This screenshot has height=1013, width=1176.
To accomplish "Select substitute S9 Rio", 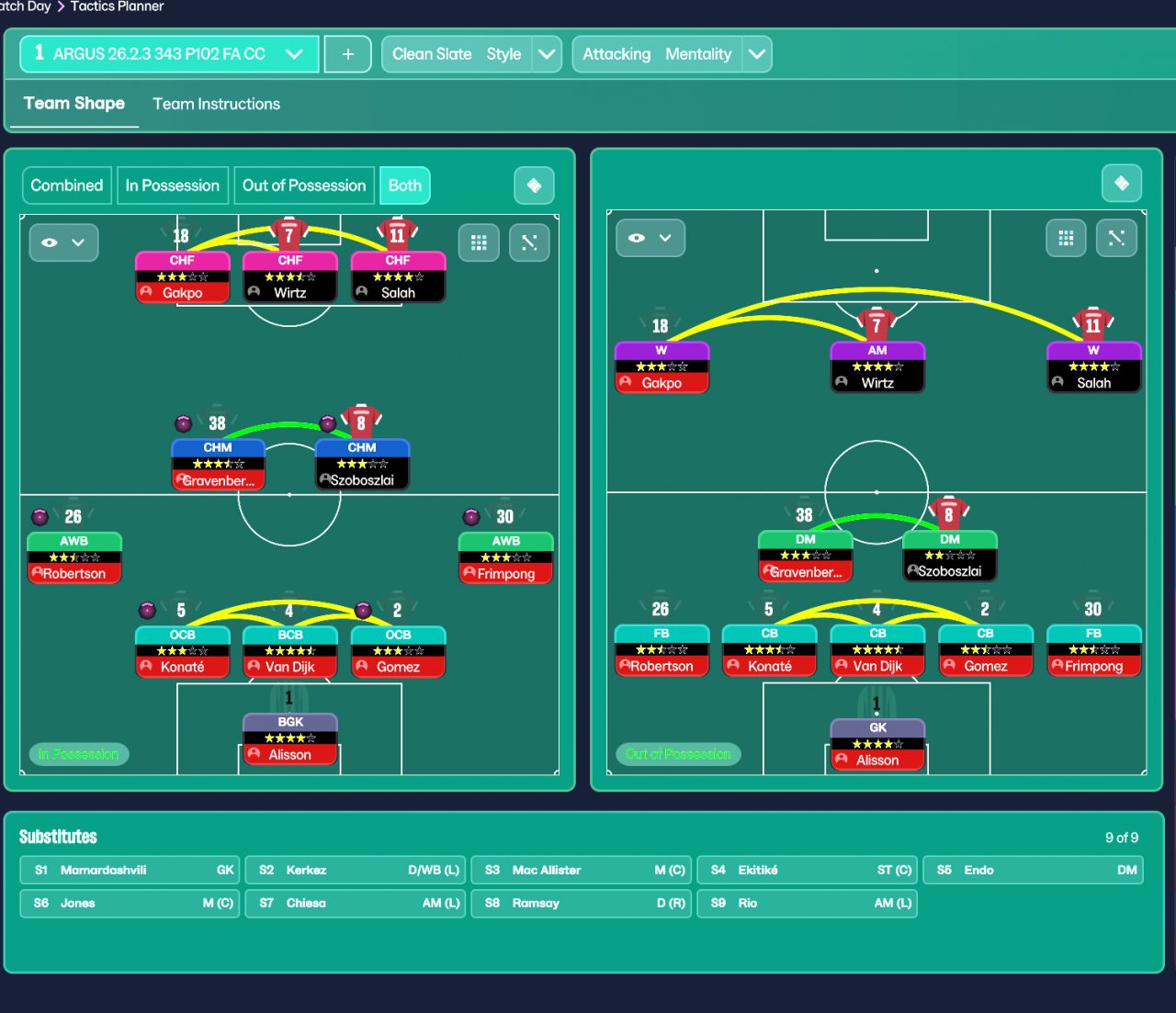I will pyautogui.click(x=808, y=903).
